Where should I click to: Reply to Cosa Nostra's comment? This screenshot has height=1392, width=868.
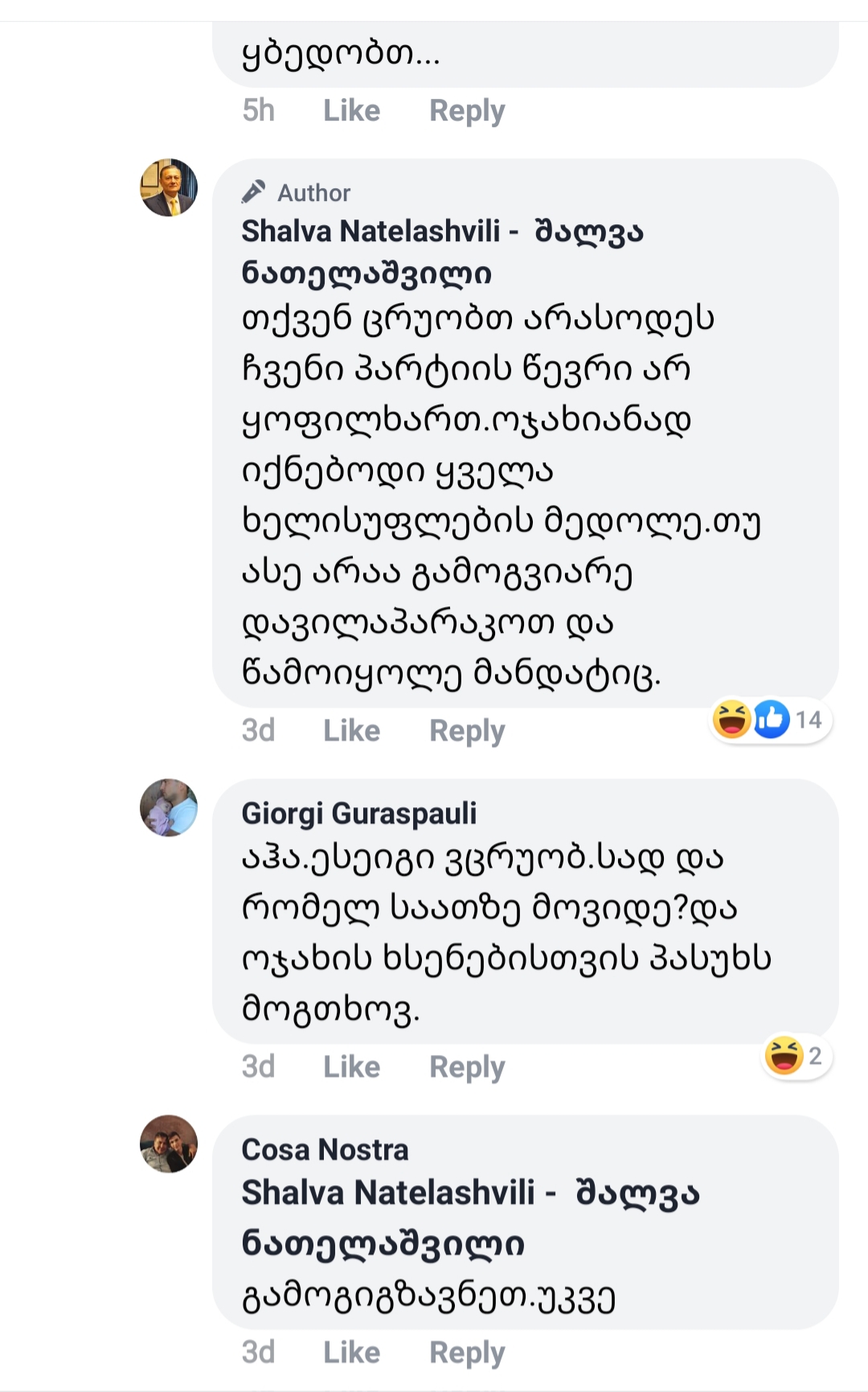click(467, 1352)
